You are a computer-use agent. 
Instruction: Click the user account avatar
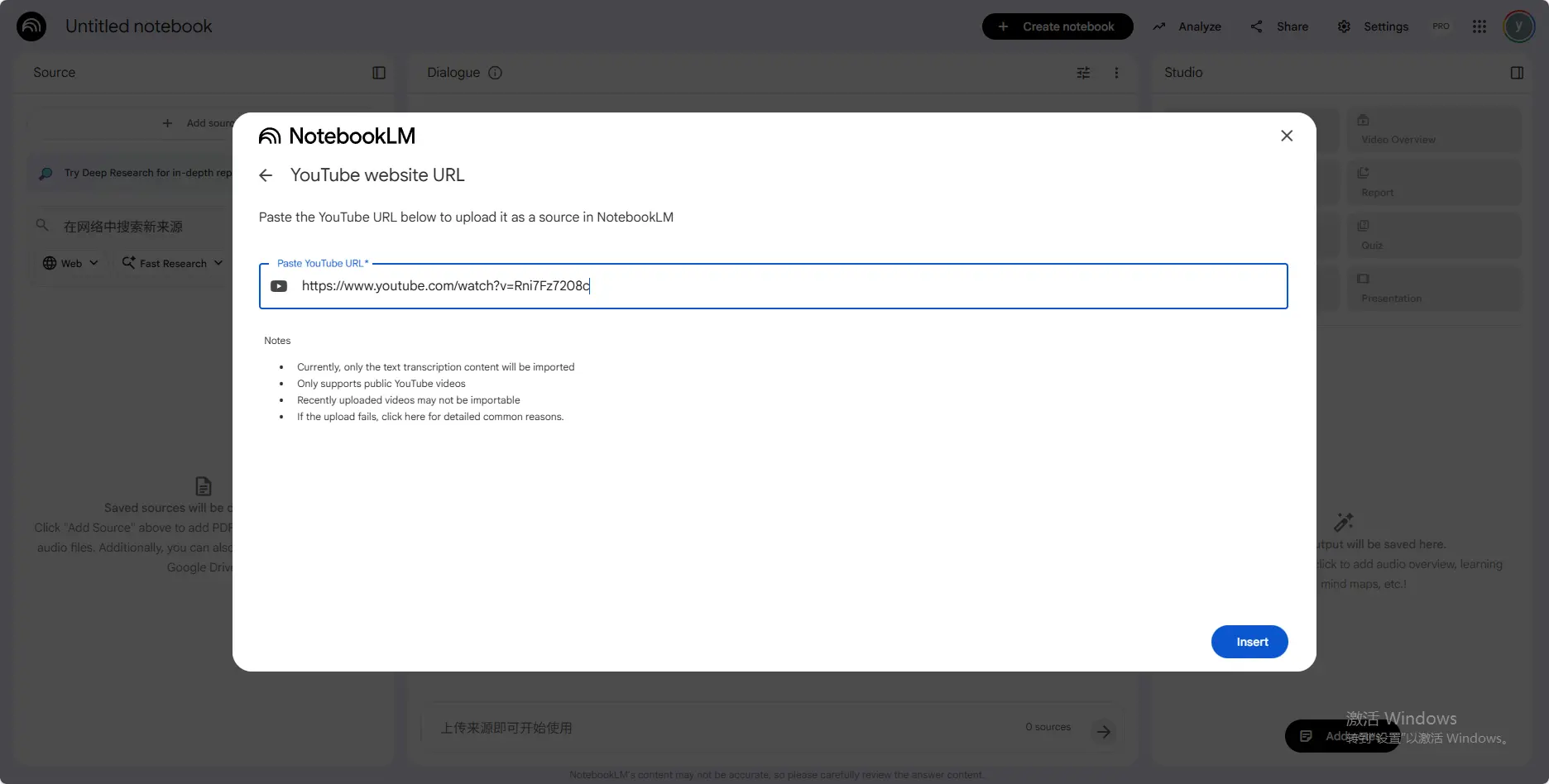click(x=1519, y=26)
